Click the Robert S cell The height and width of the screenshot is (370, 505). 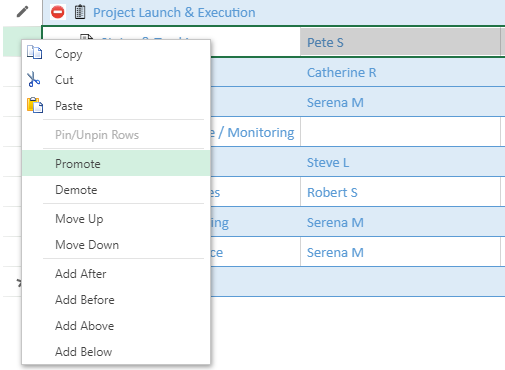click(x=400, y=192)
